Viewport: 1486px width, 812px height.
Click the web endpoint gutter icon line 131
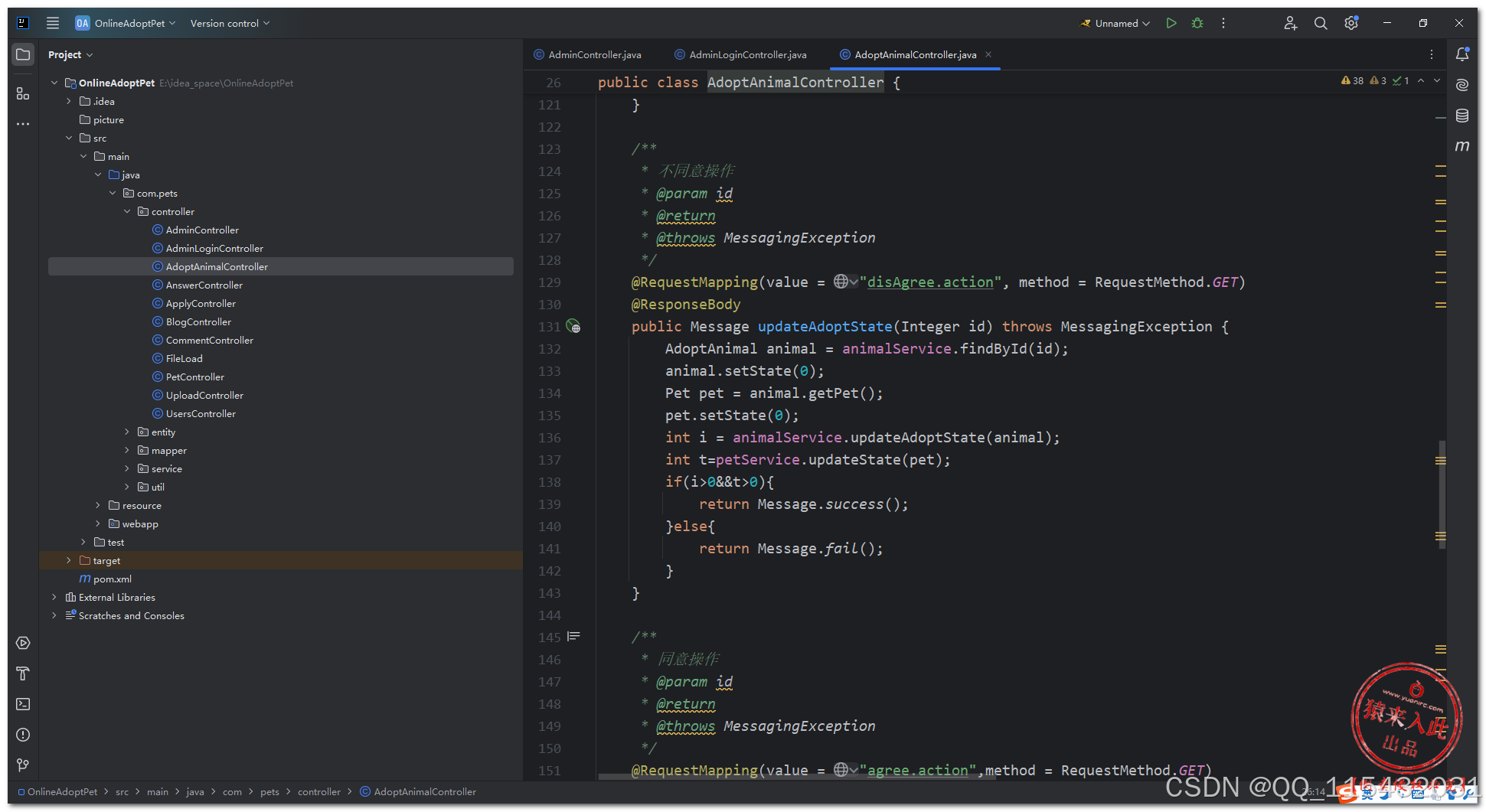tap(573, 327)
